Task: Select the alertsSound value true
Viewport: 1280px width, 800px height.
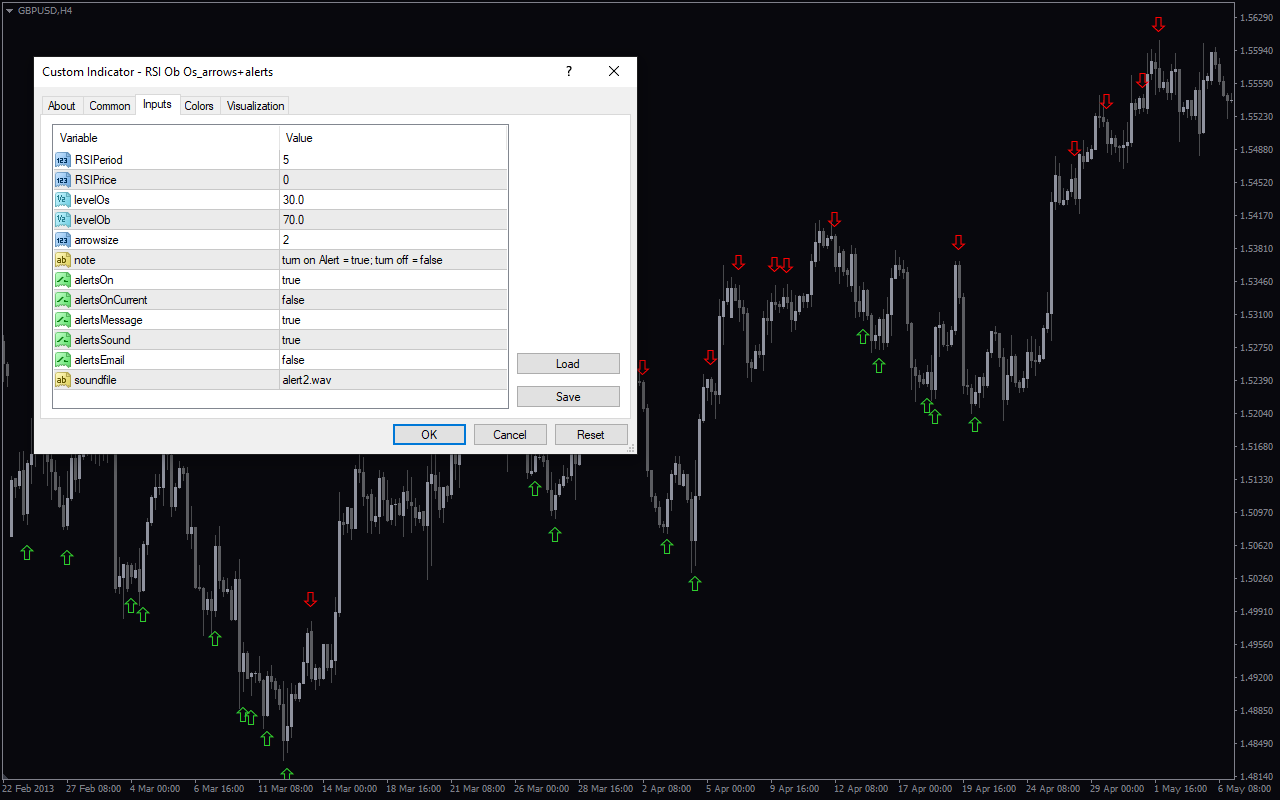Action: point(393,340)
